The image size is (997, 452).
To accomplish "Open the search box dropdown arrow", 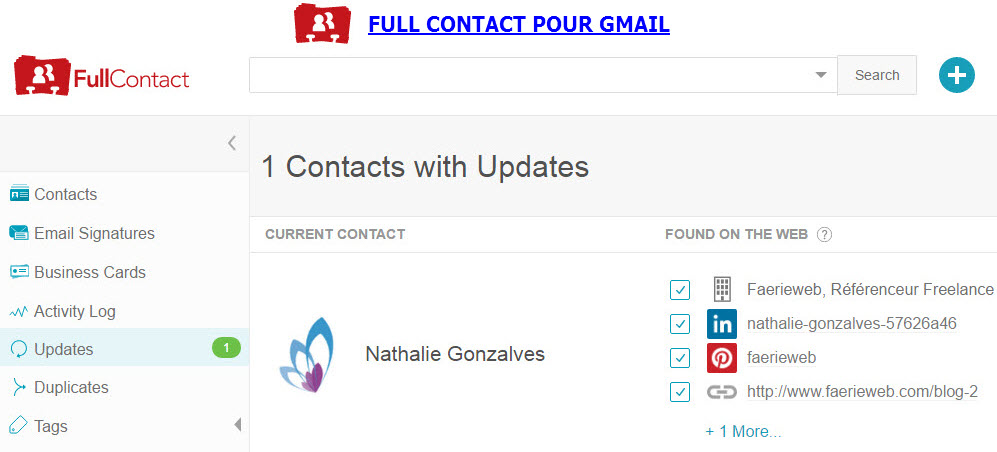I will [821, 75].
